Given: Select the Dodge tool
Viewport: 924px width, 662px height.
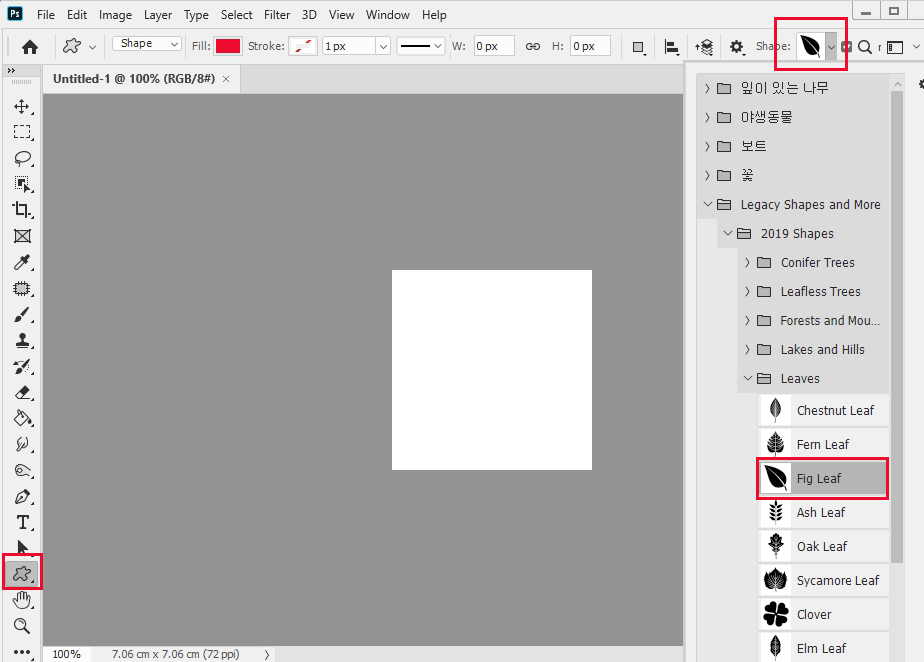Looking at the screenshot, I should [x=22, y=470].
